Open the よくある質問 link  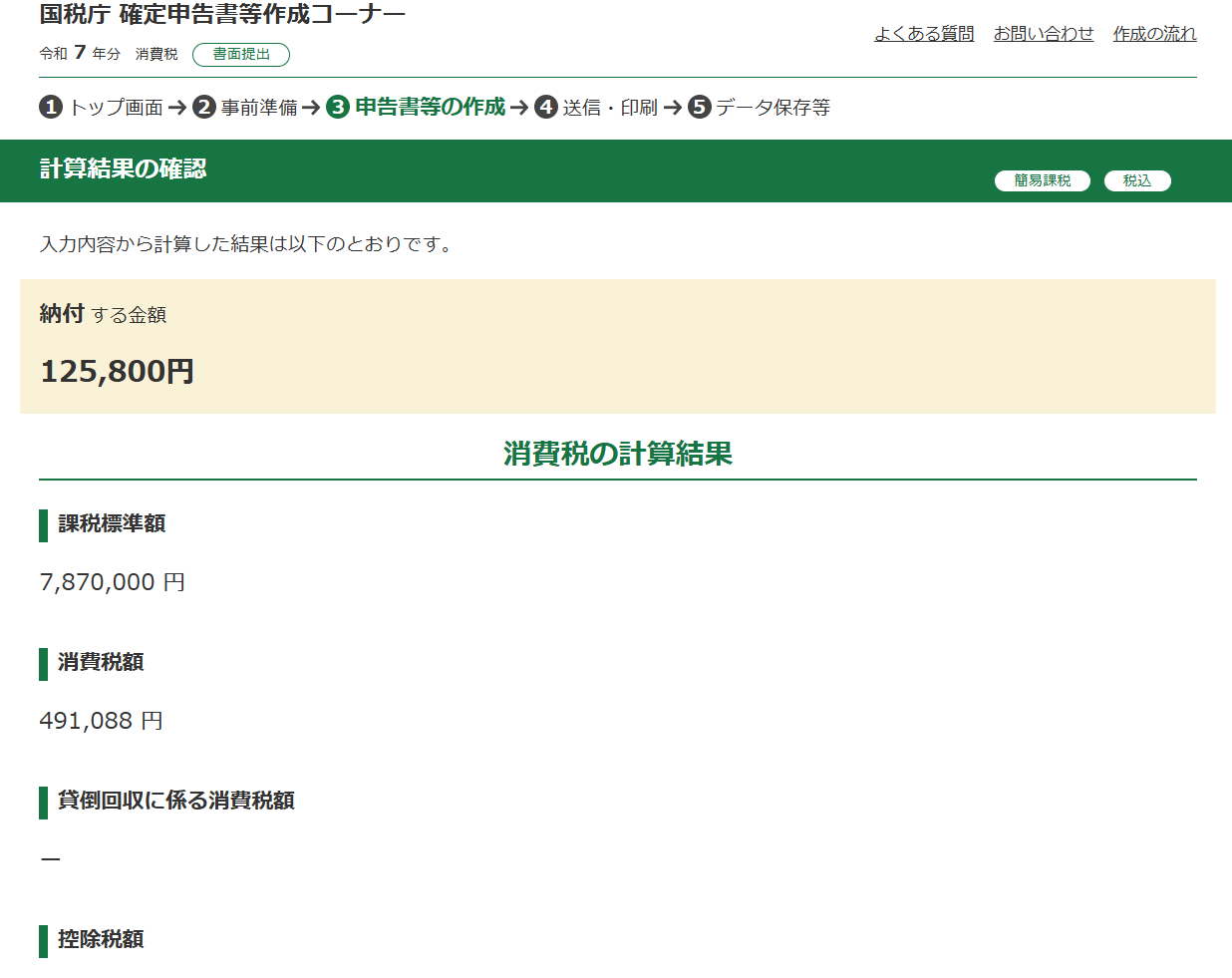pos(924,34)
